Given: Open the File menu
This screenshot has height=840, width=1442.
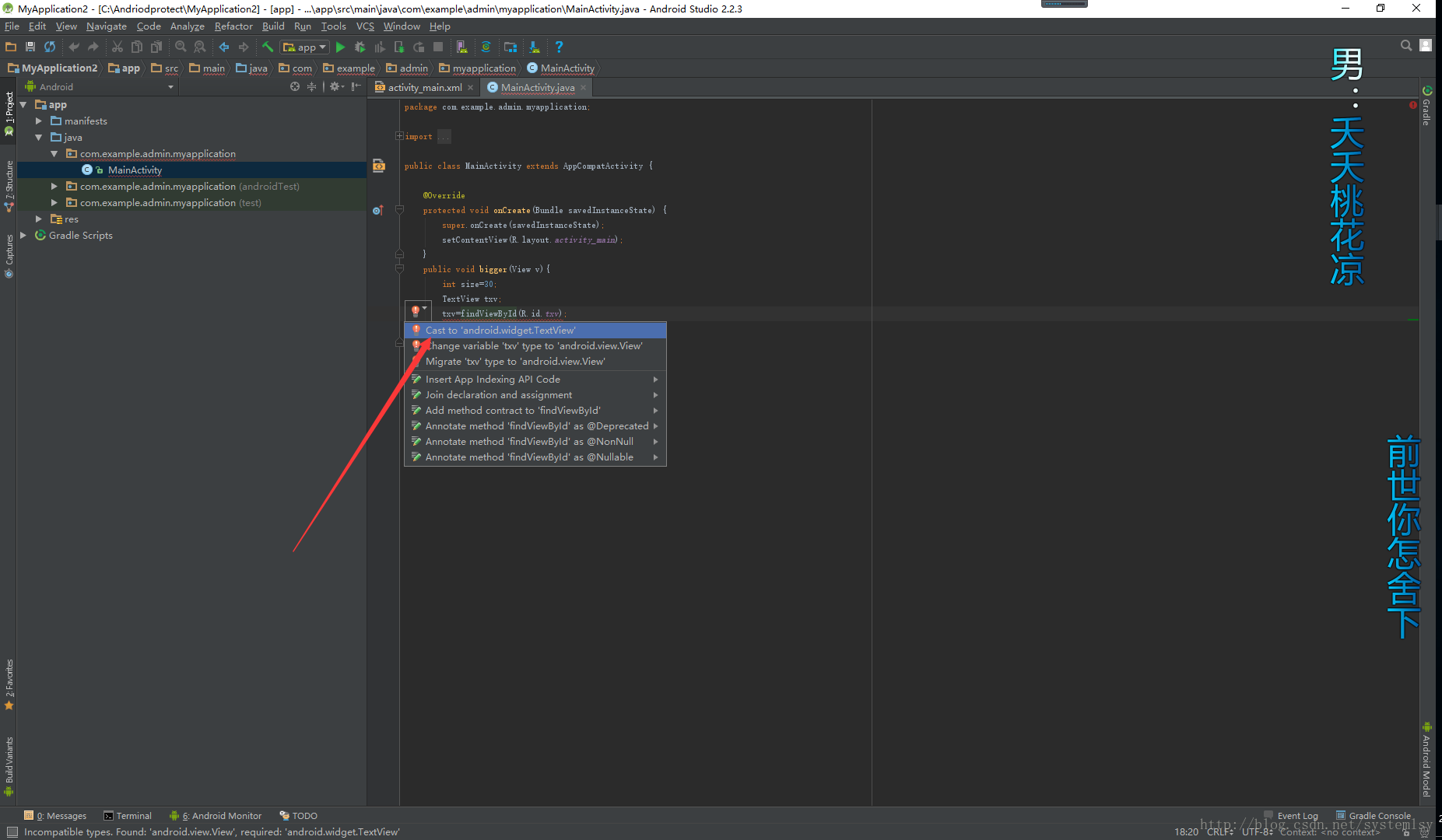Looking at the screenshot, I should (12, 26).
